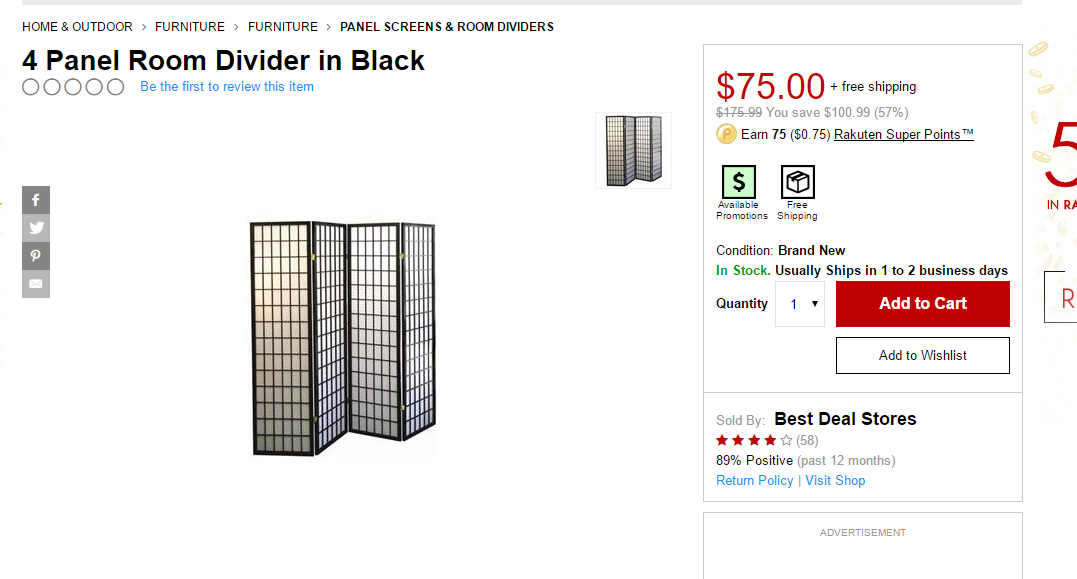The width and height of the screenshot is (1077, 579).
Task: Select the third review rating circle
Action: tap(73, 87)
